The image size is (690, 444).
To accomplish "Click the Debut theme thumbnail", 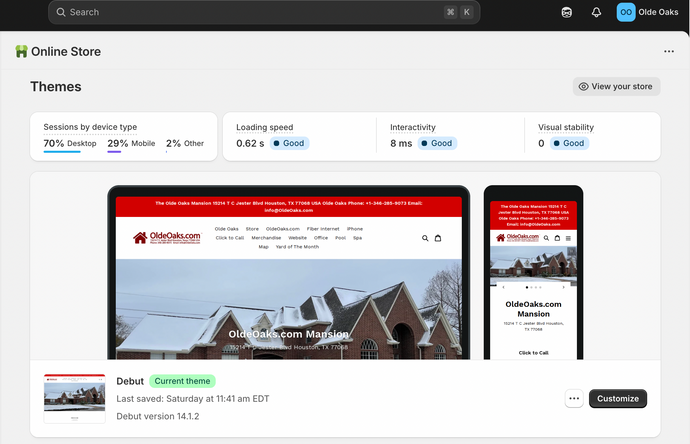I will (x=74, y=399).
